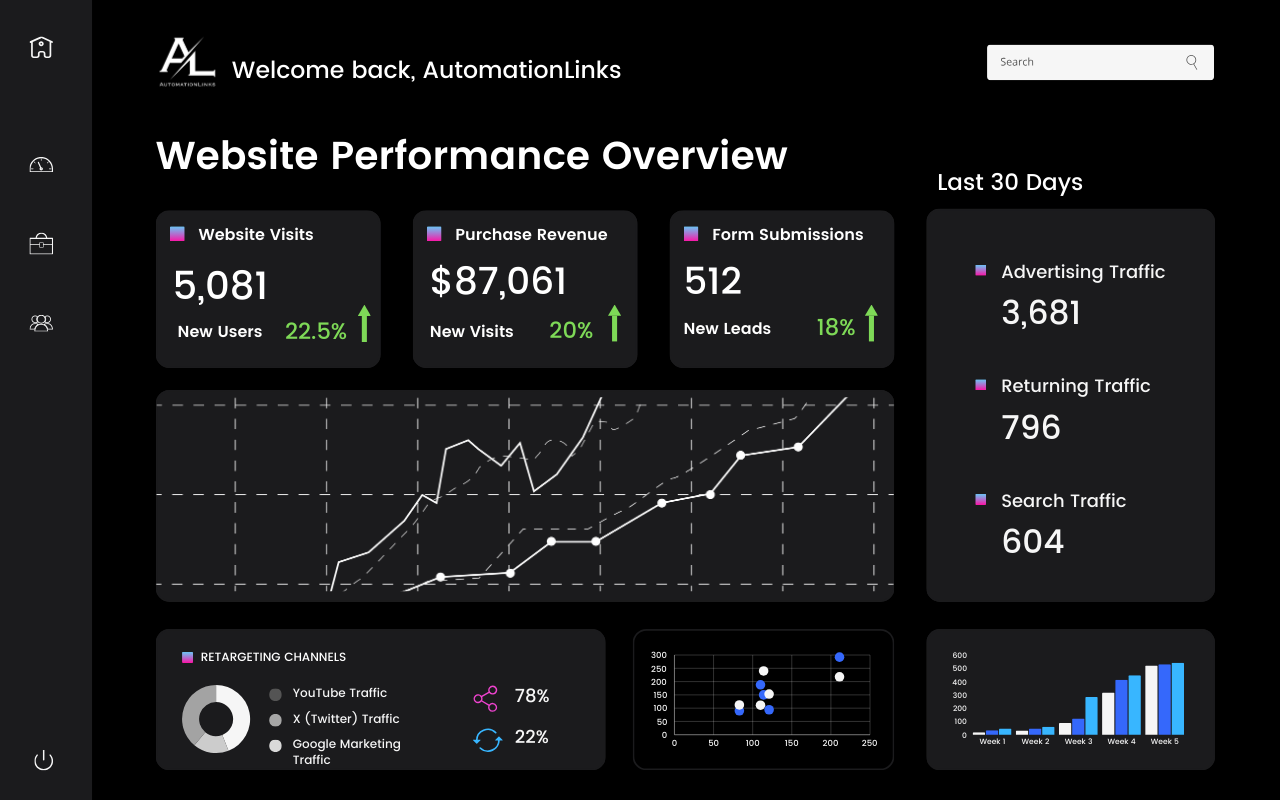Click the Welcome back, AutomationLinks greeting
Viewport: 1280px width, 800px height.
(427, 70)
